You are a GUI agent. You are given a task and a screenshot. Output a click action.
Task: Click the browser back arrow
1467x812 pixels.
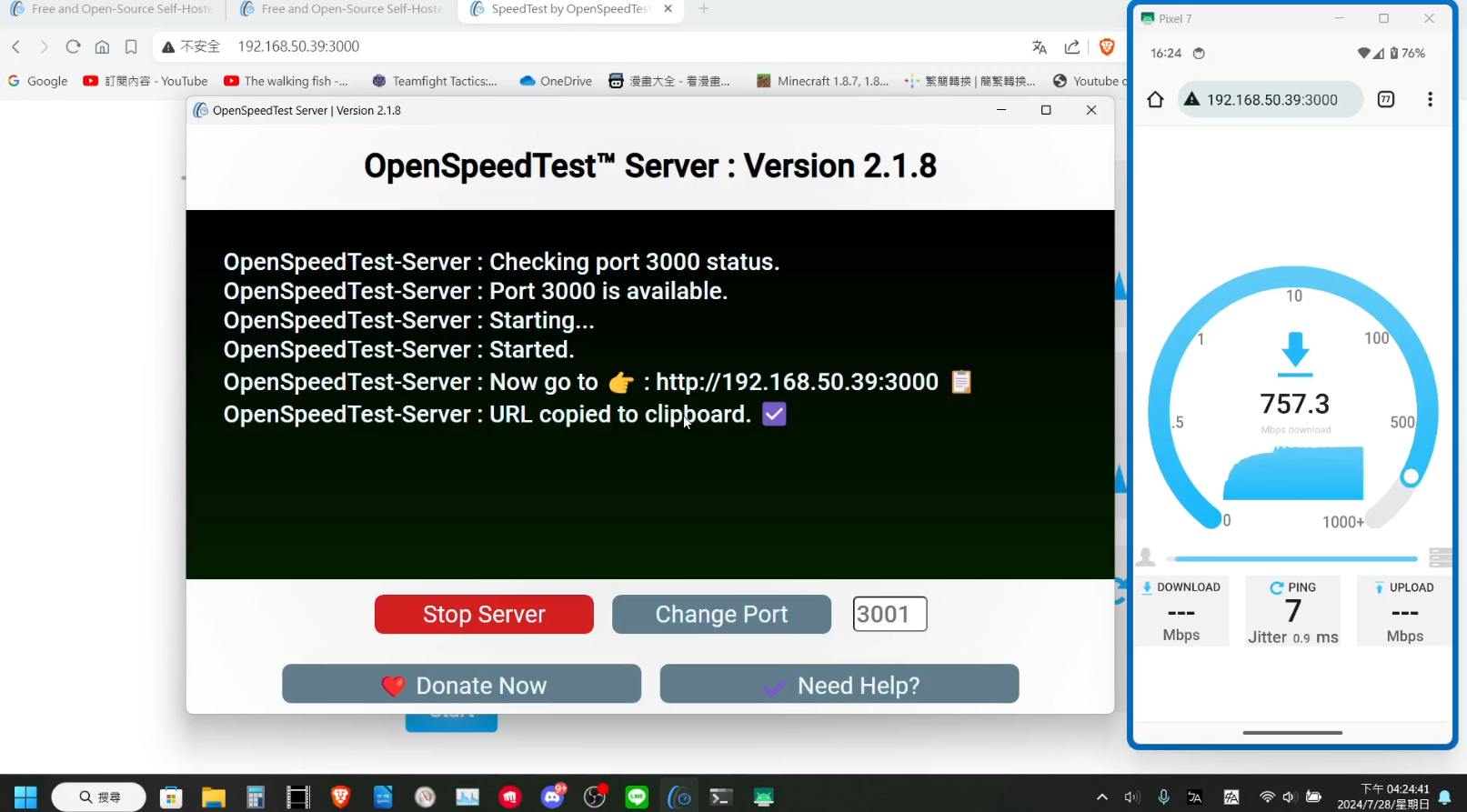click(15, 46)
